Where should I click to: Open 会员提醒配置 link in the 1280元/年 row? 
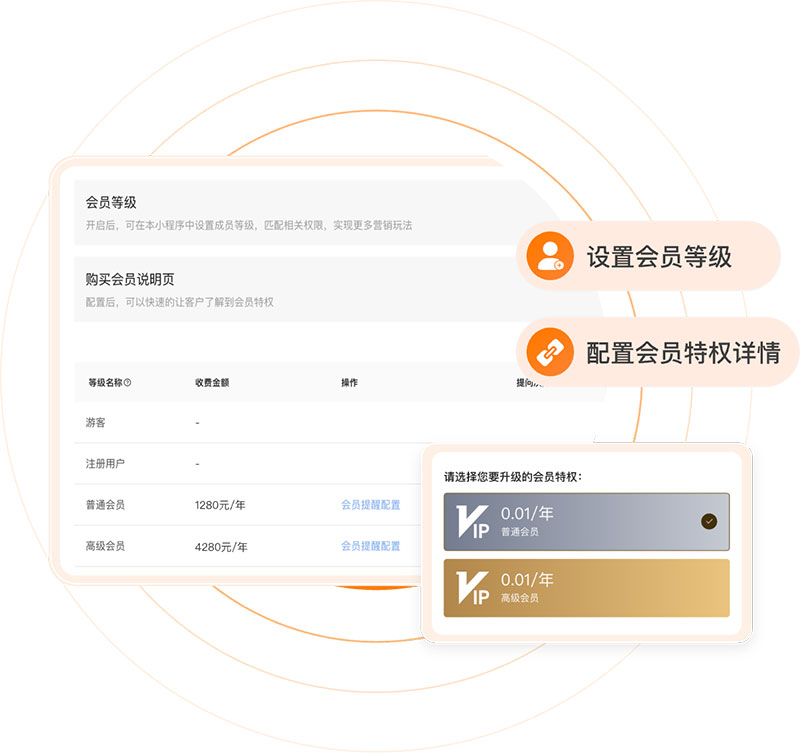tap(370, 505)
